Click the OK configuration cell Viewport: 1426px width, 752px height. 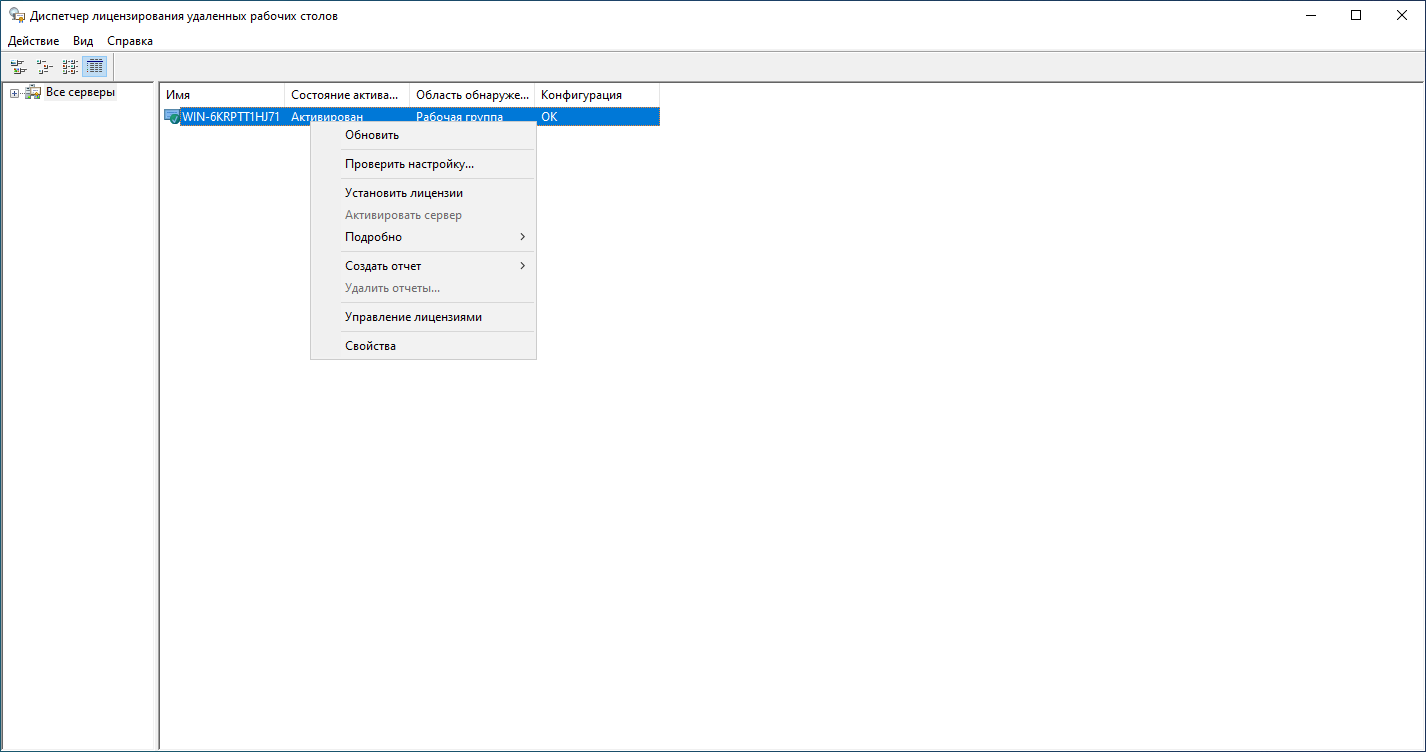549,117
